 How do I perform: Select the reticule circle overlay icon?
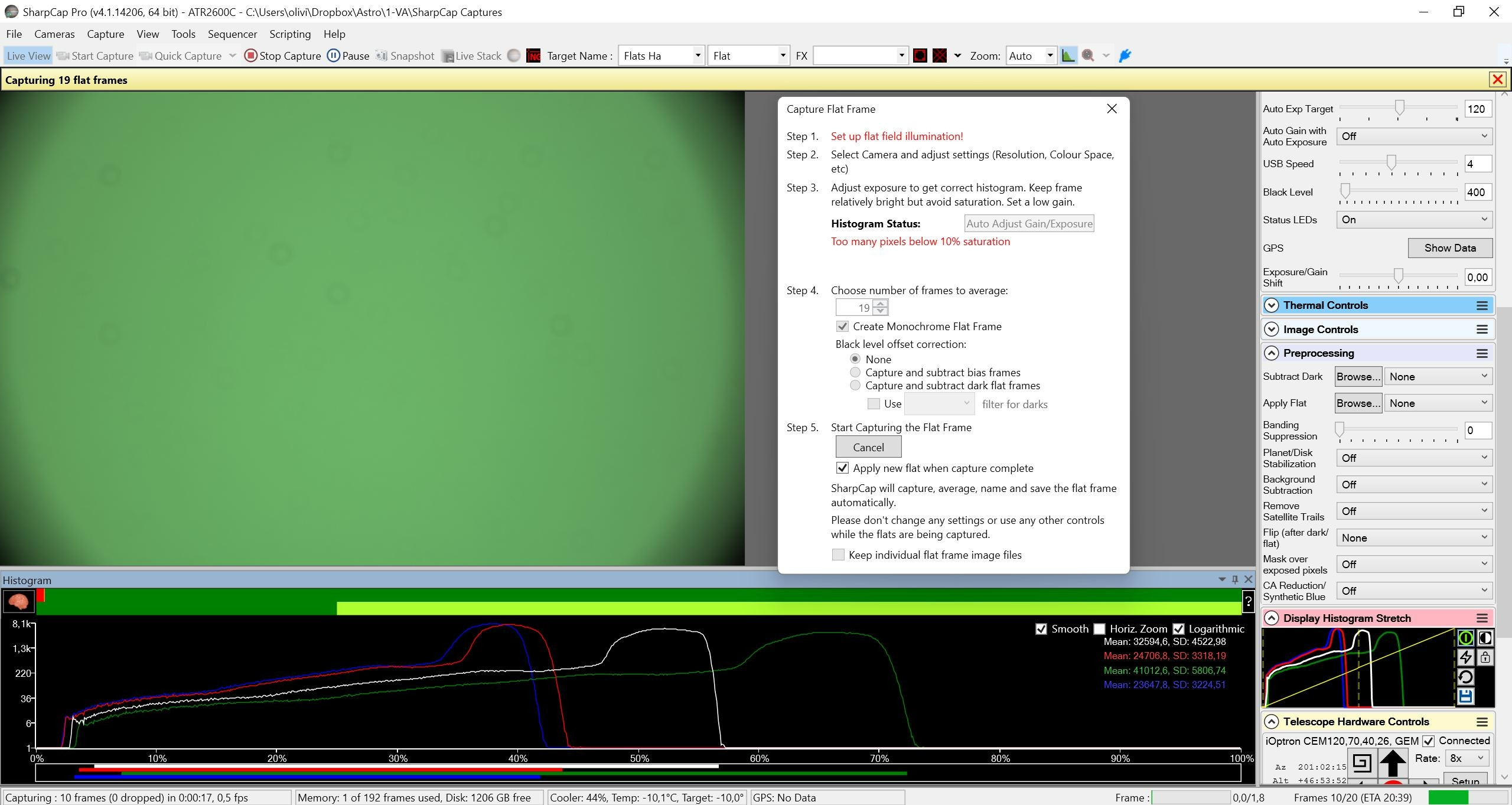[920, 56]
